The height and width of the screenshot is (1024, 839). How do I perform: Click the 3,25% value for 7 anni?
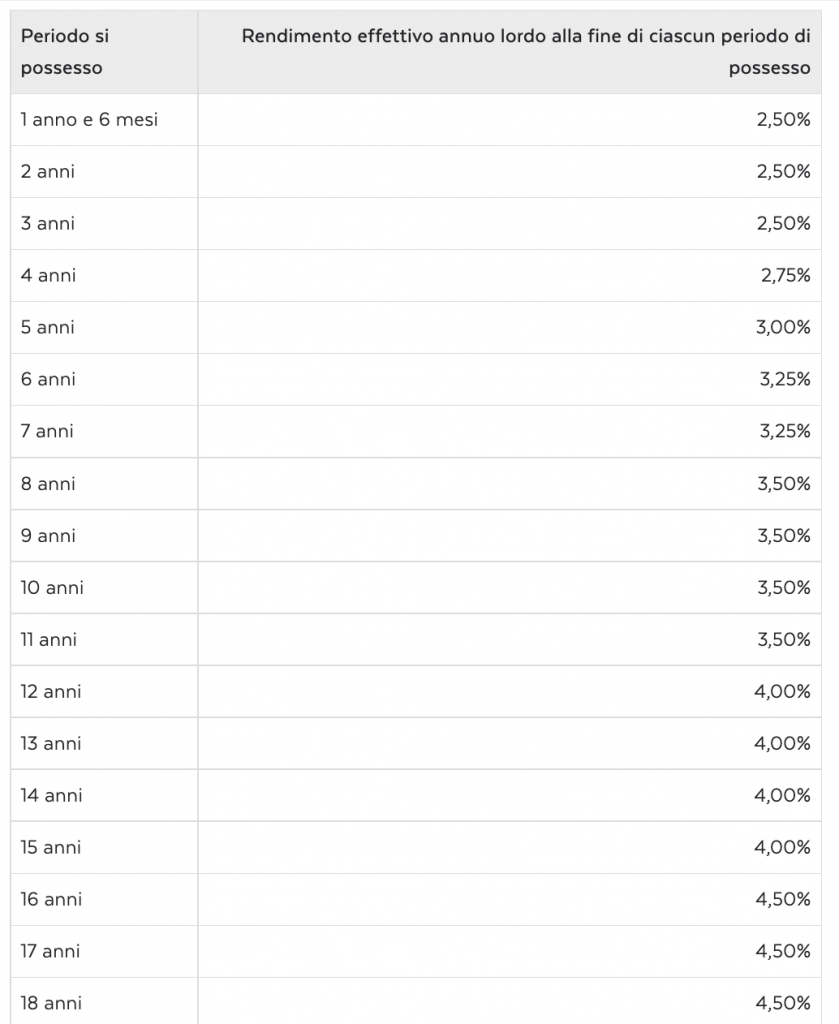coord(785,431)
